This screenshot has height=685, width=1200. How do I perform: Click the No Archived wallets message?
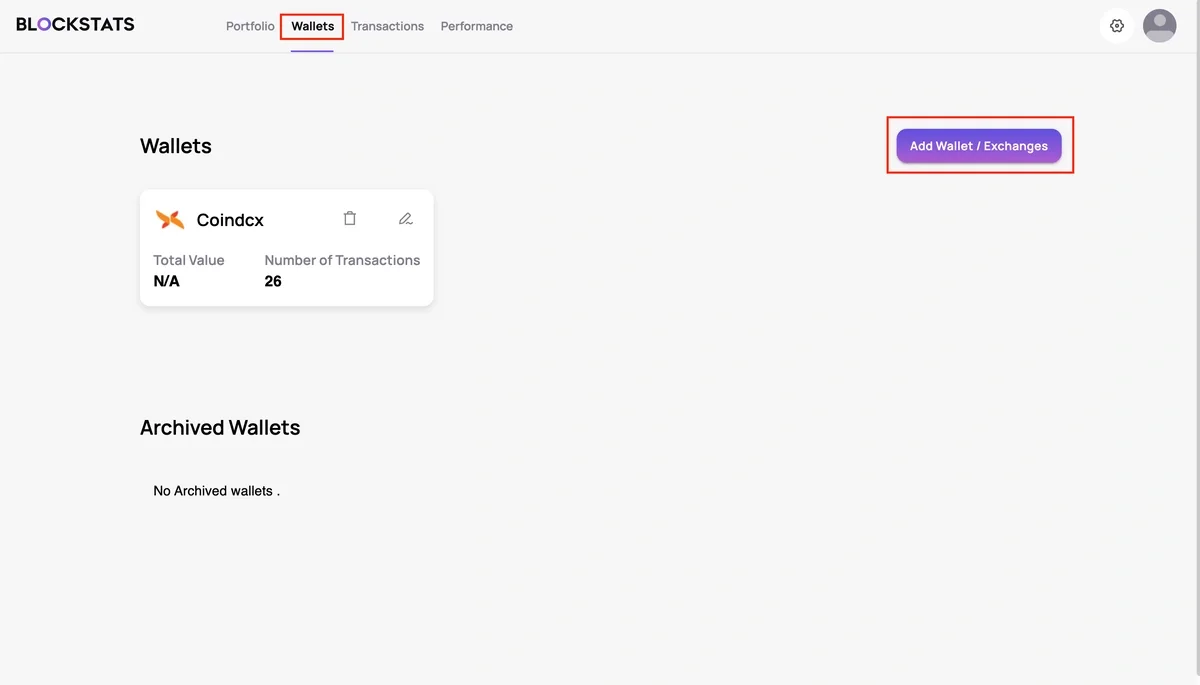click(x=216, y=490)
